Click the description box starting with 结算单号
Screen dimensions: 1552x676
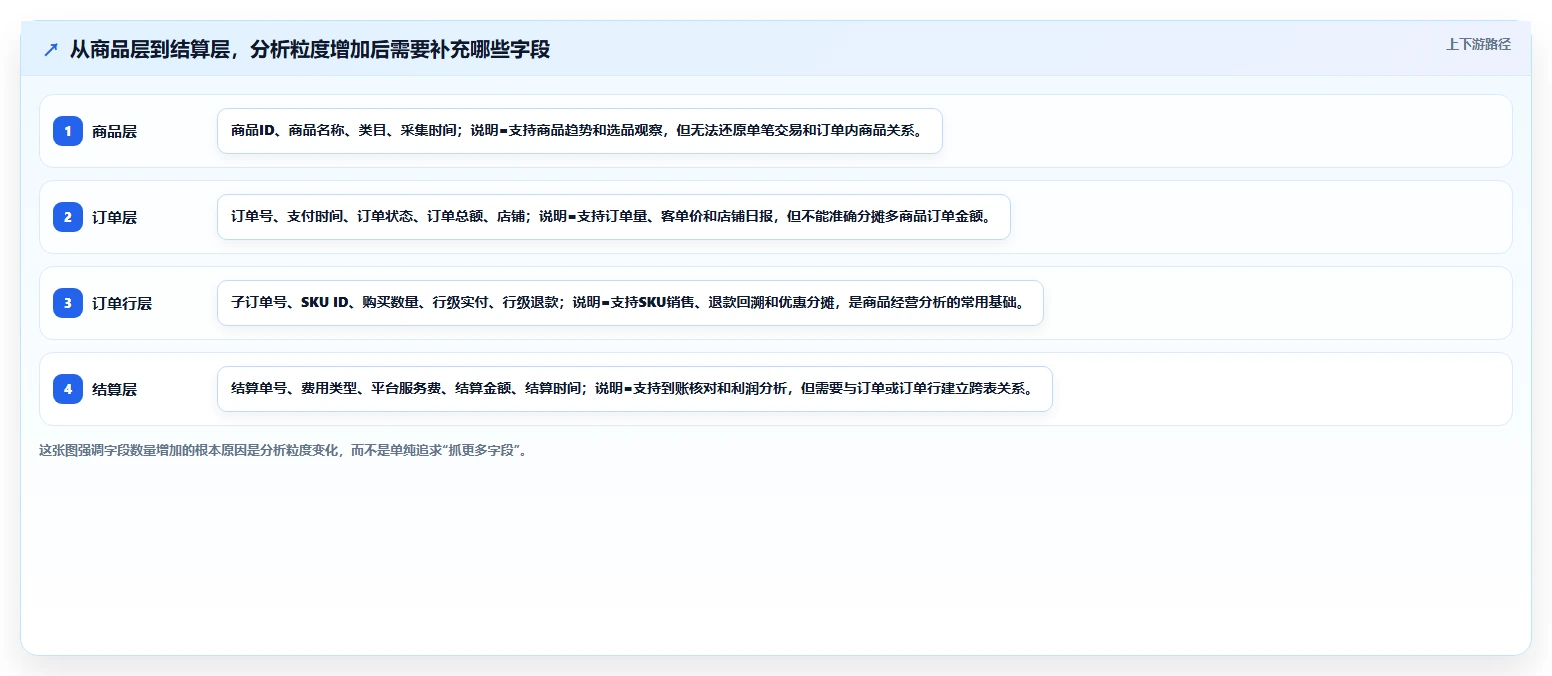(x=635, y=389)
